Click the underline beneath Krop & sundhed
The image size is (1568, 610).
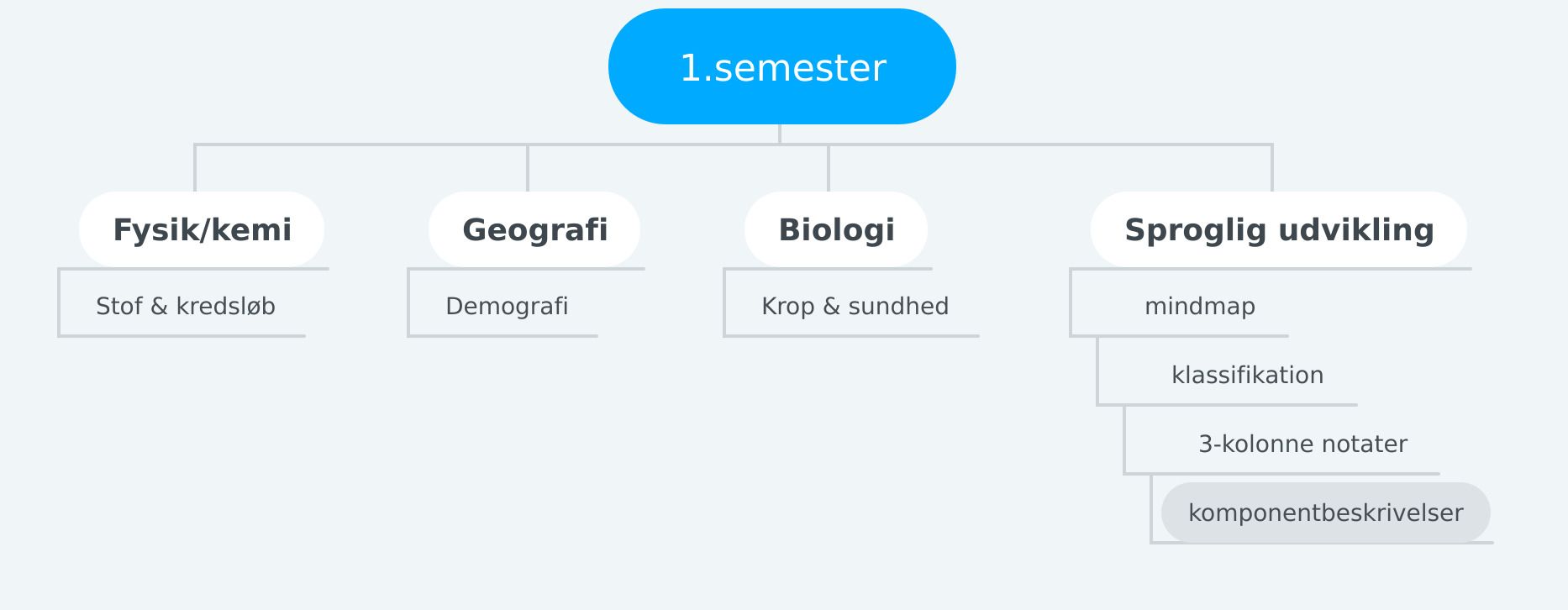coord(853,336)
